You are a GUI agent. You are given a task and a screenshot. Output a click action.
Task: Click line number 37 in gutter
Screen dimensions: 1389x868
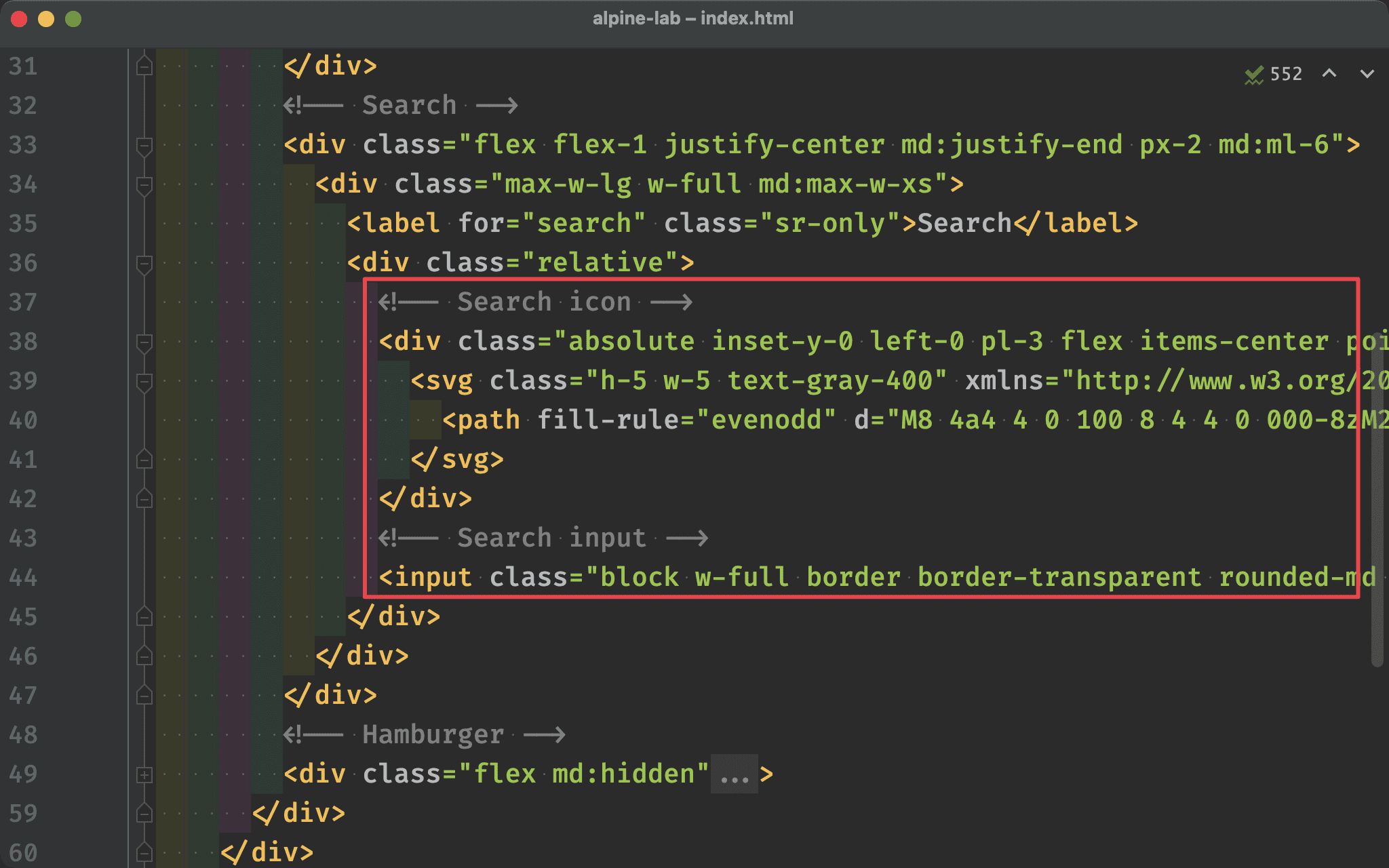(x=23, y=302)
